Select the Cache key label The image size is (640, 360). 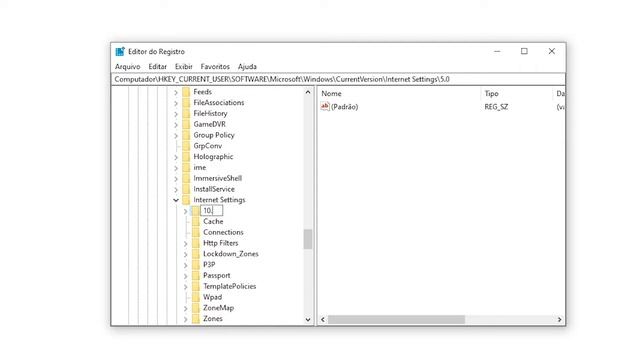click(x=213, y=222)
